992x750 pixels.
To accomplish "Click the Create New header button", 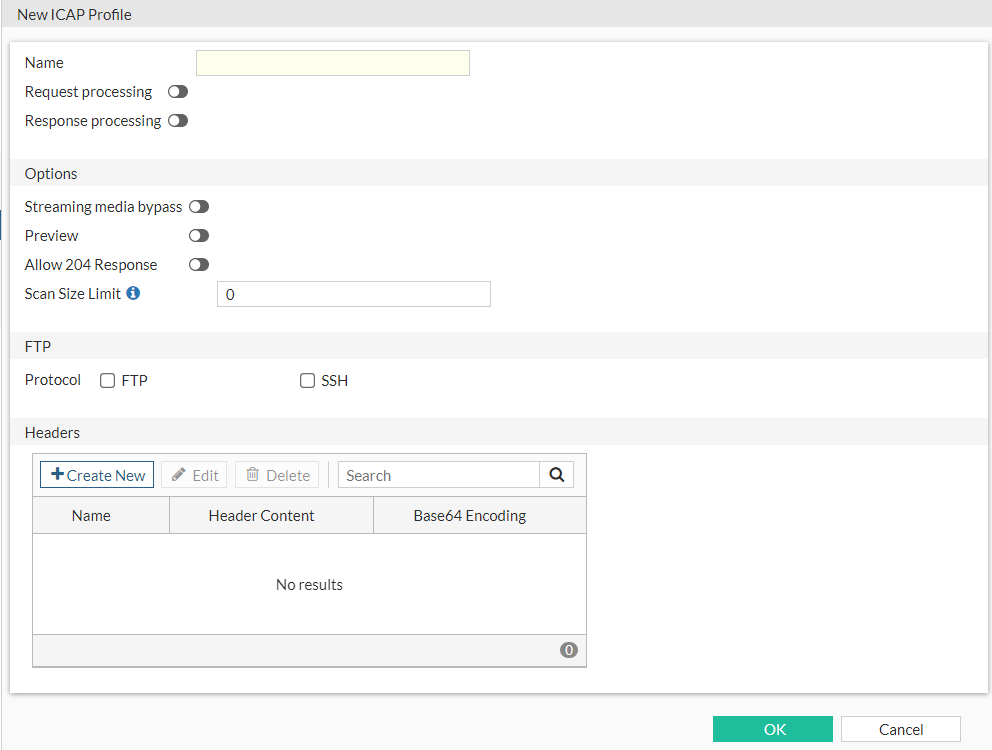I will click(97, 475).
